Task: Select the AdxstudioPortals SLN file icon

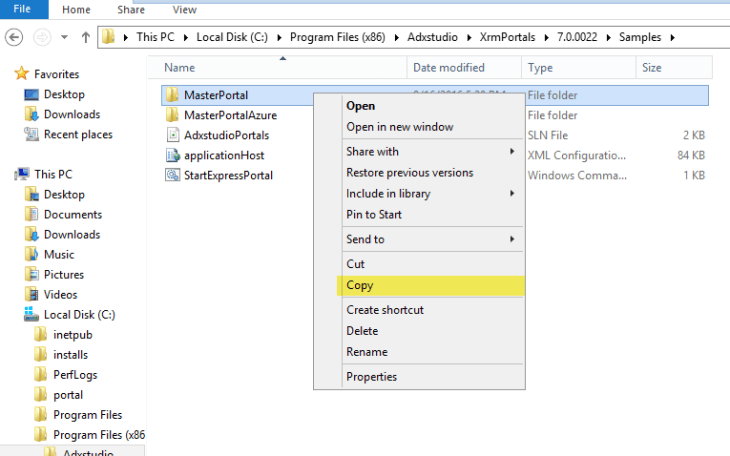Action: [x=172, y=135]
